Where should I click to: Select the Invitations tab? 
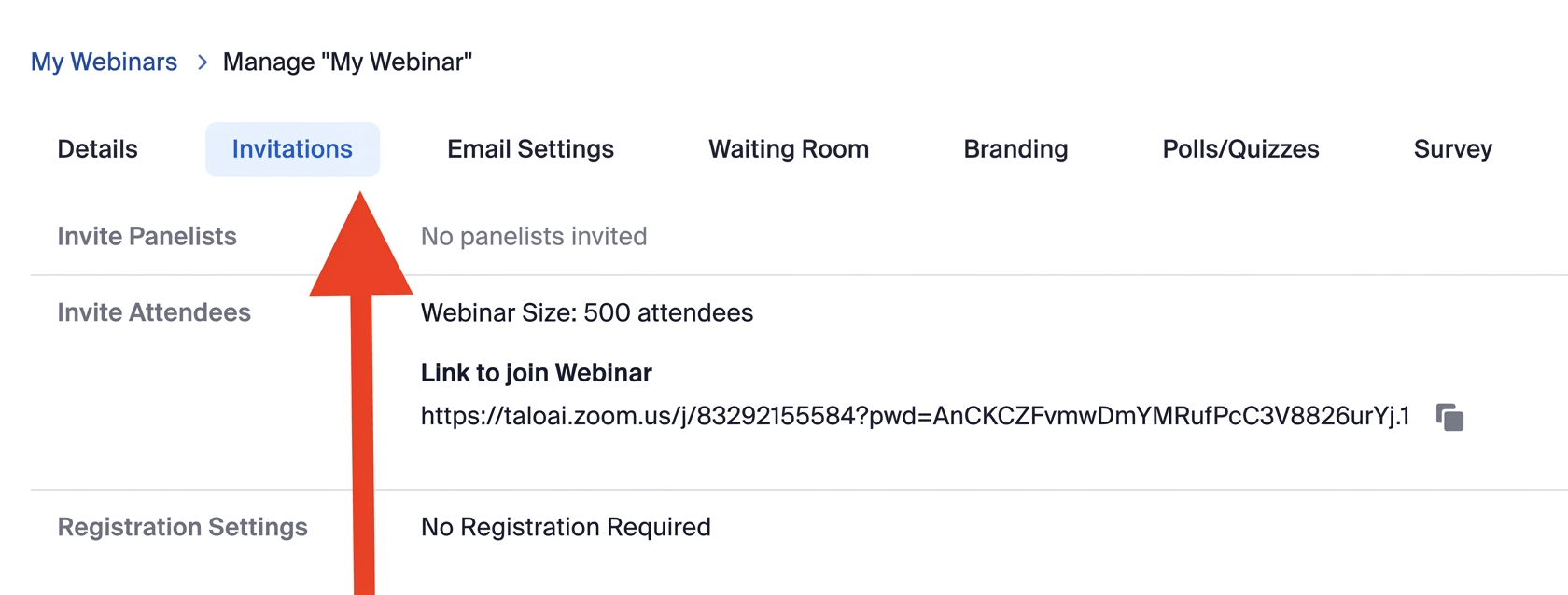click(x=292, y=149)
